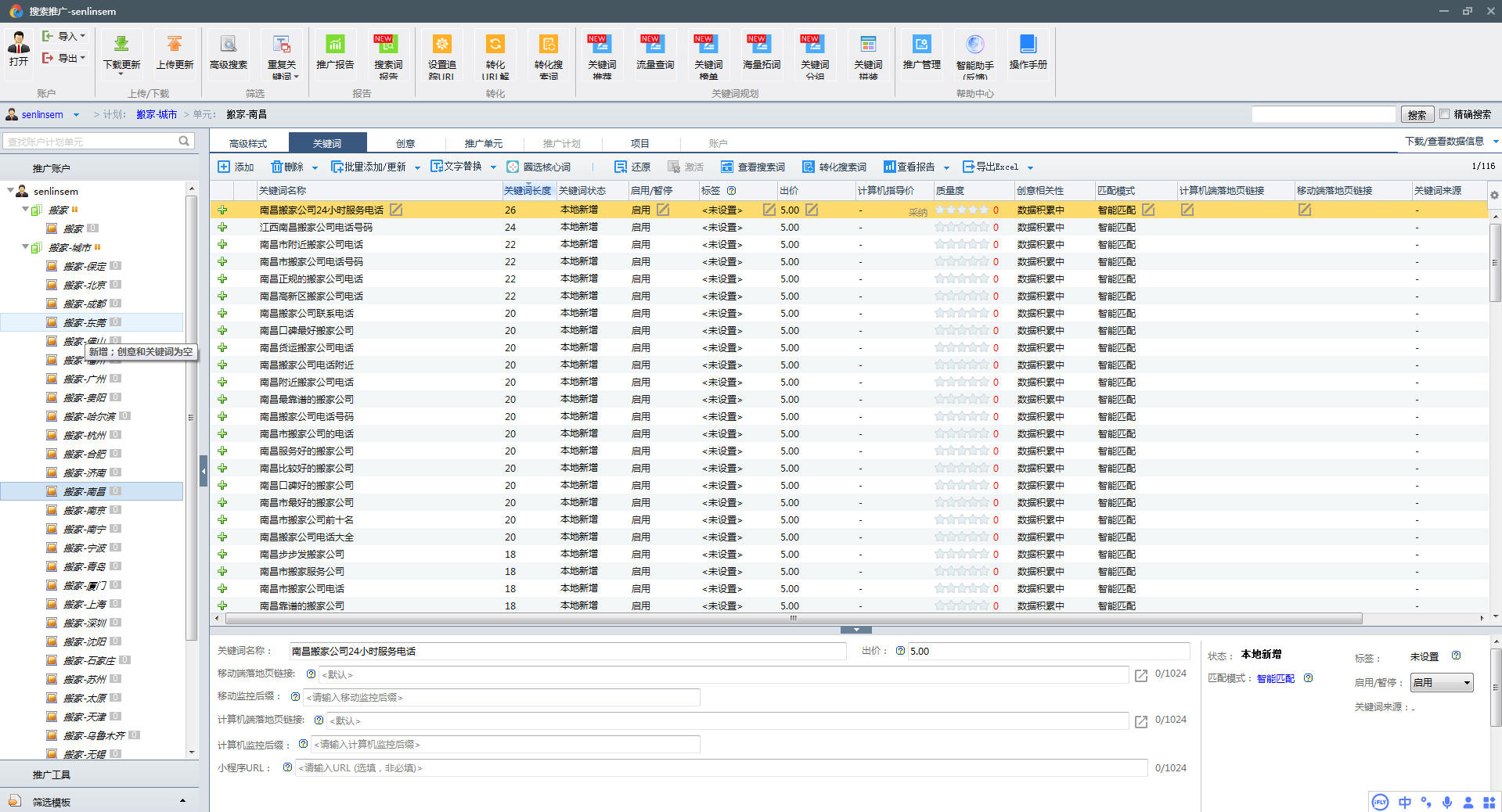Open the 操作手册 manual icon
The image size is (1502, 812).
coord(1028,45)
